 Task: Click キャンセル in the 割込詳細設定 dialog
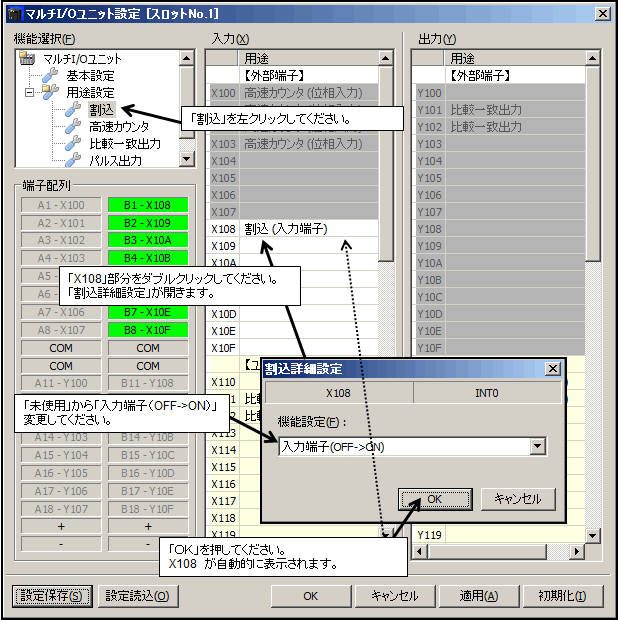click(517, 498)
